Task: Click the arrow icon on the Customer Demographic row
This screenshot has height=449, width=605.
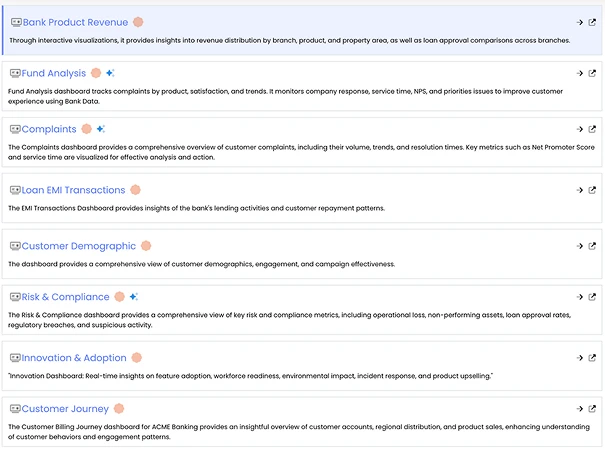Action: tap(579, 246)
